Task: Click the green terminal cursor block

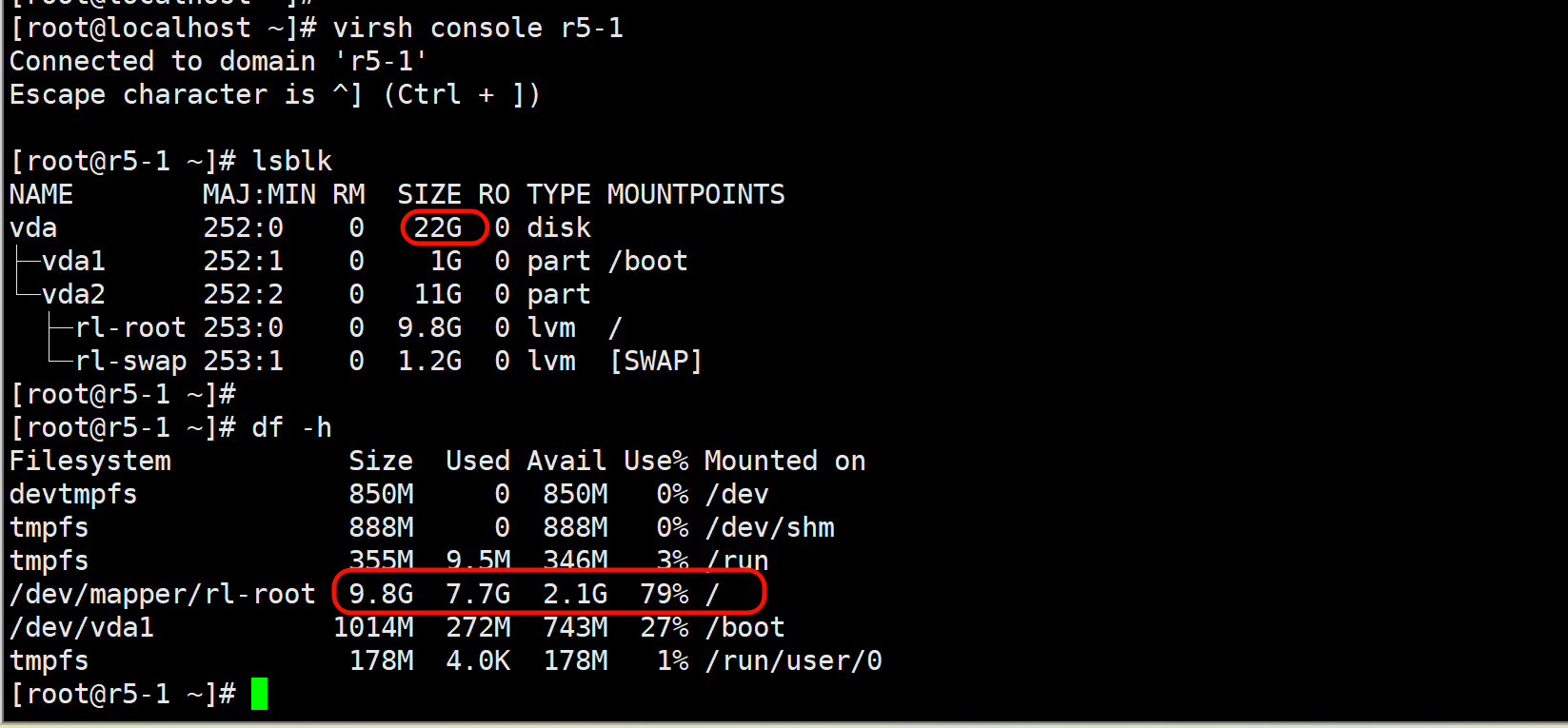Action: coord(259,694)
